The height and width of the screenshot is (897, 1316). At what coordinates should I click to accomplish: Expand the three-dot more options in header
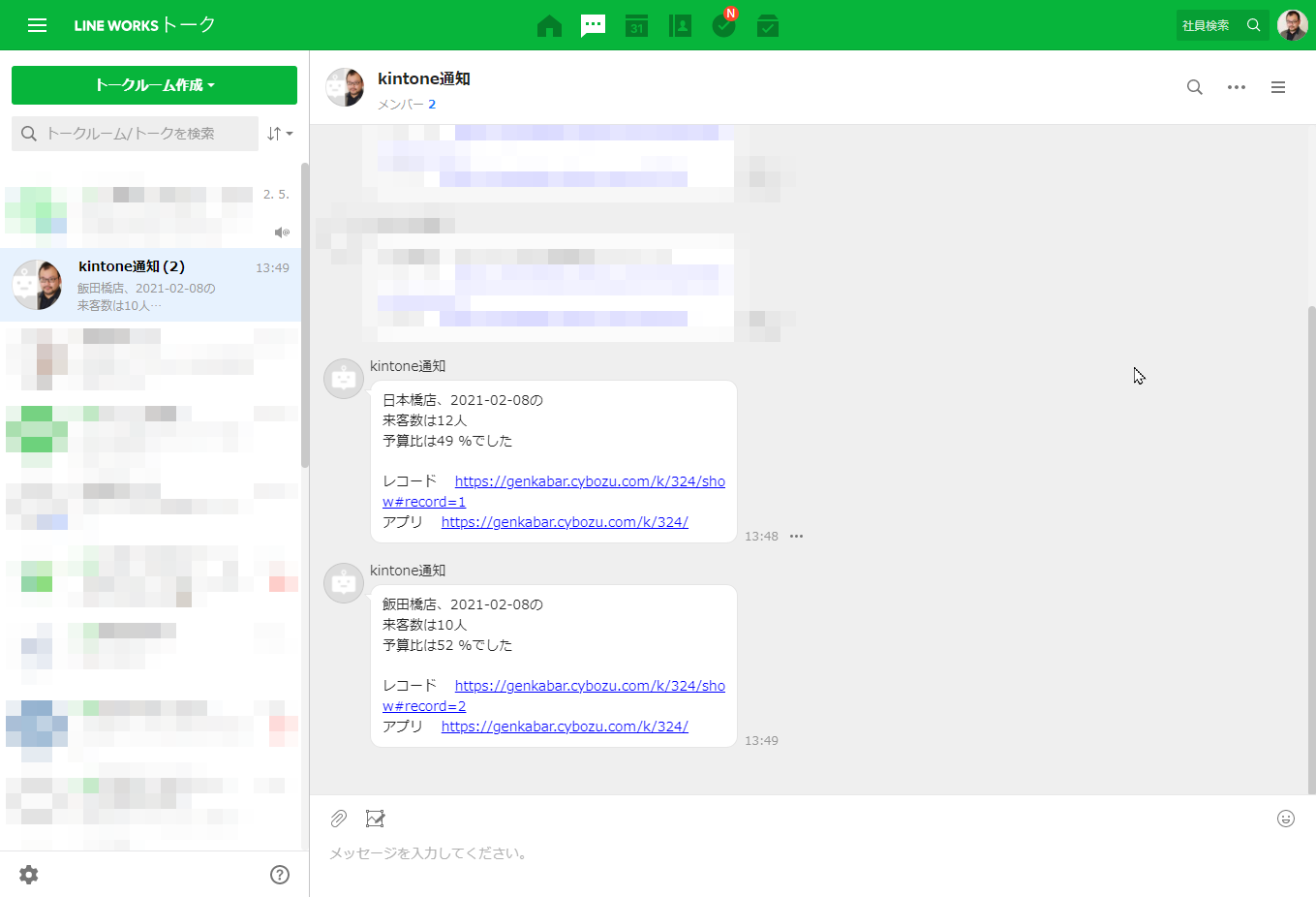pos(1236,87)
